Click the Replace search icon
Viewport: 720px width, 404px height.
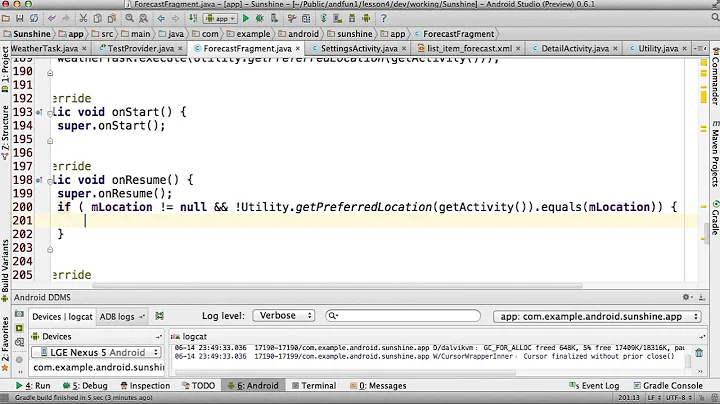(x=143, y=18)
